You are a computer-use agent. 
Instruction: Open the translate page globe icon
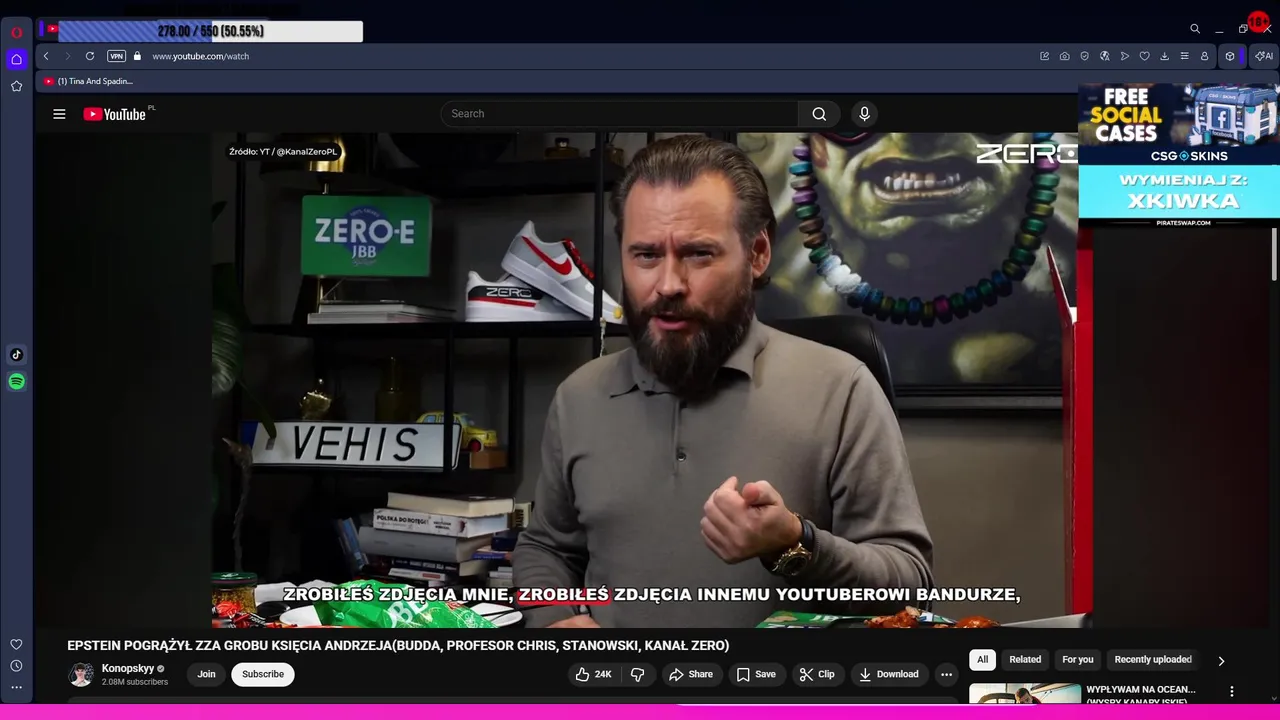coord(1104,56)
